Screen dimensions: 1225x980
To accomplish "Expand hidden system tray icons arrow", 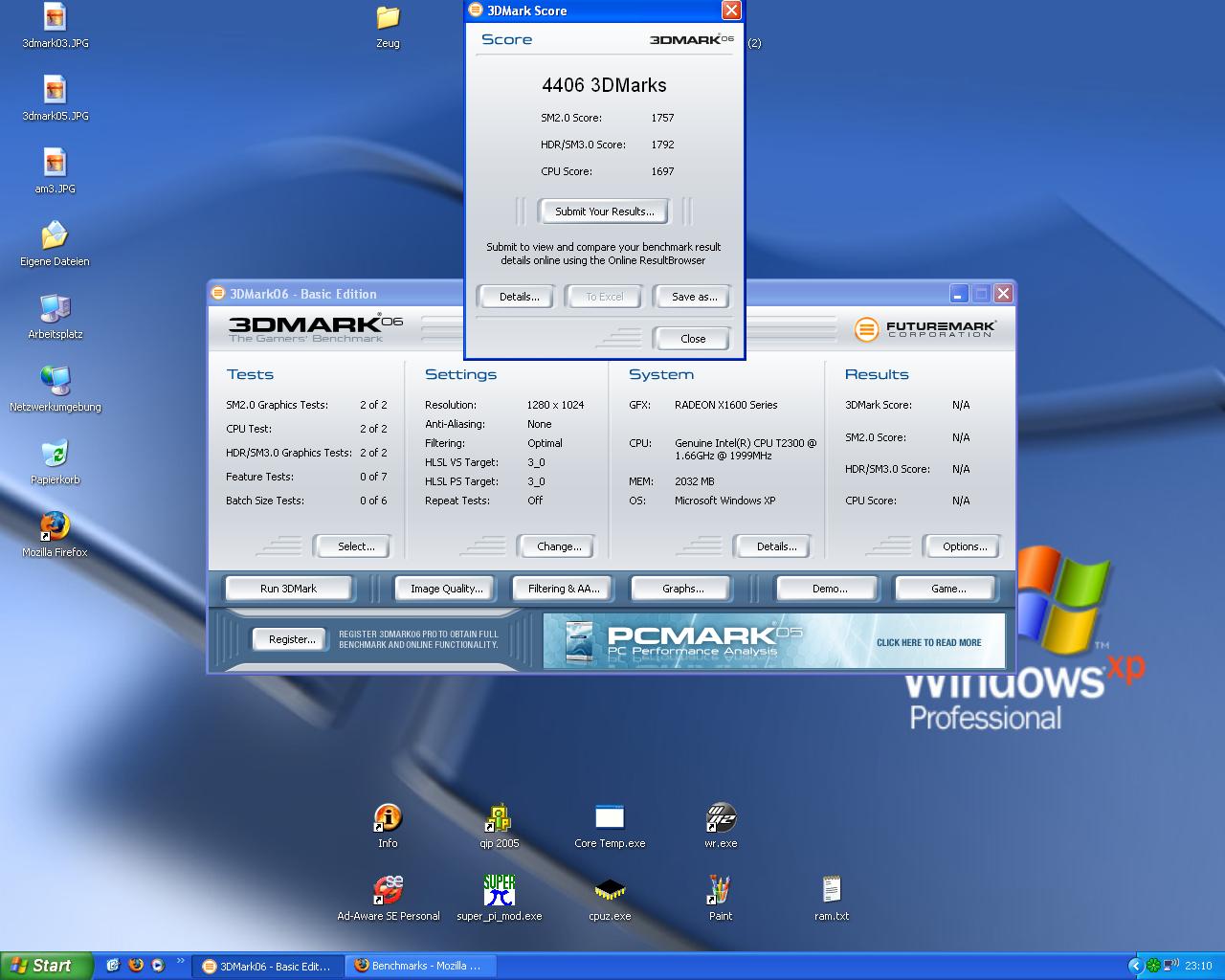I will [x=1136, y=966].
